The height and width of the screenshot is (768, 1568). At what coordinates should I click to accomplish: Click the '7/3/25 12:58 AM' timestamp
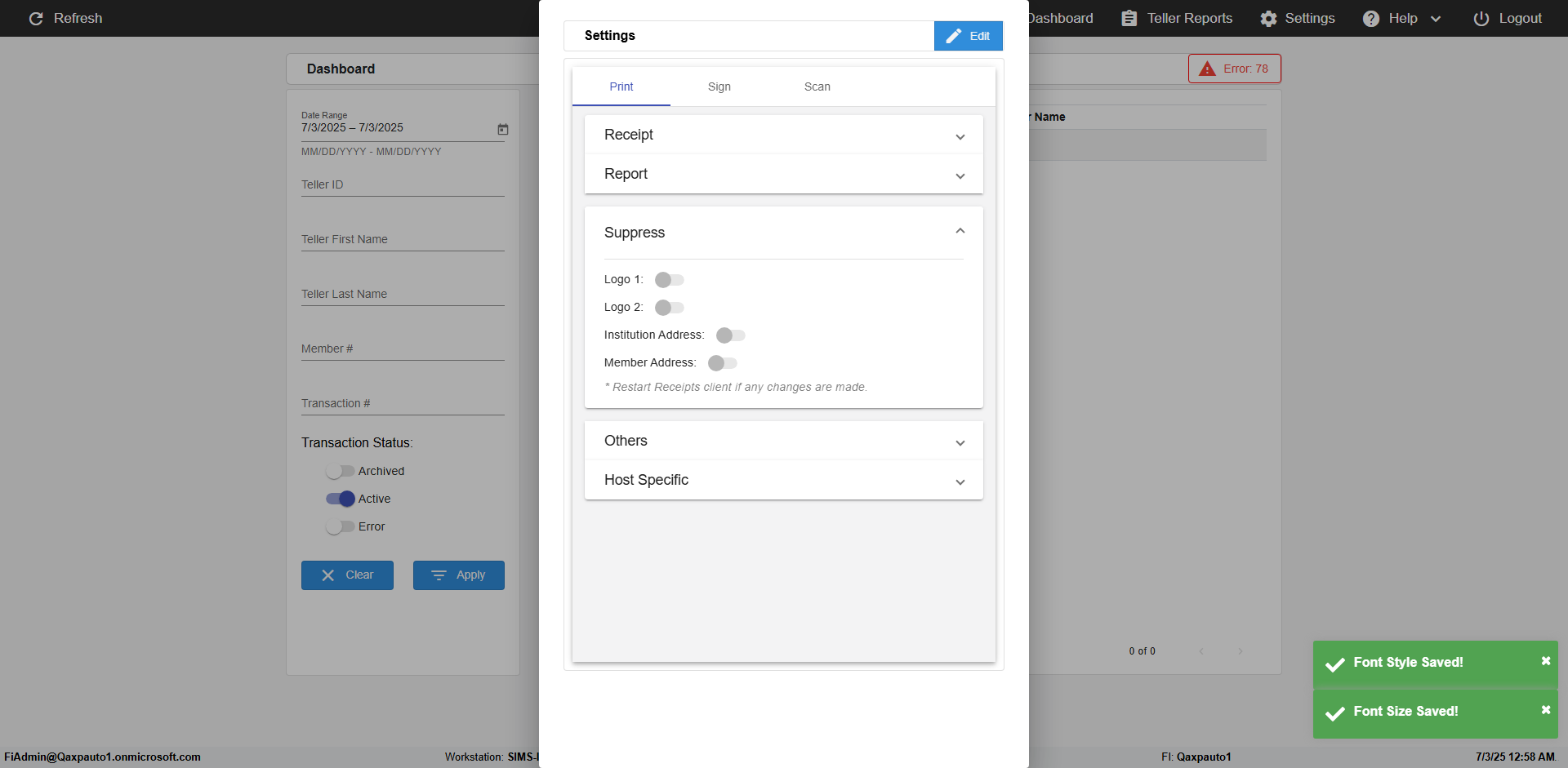point(1515,757)
